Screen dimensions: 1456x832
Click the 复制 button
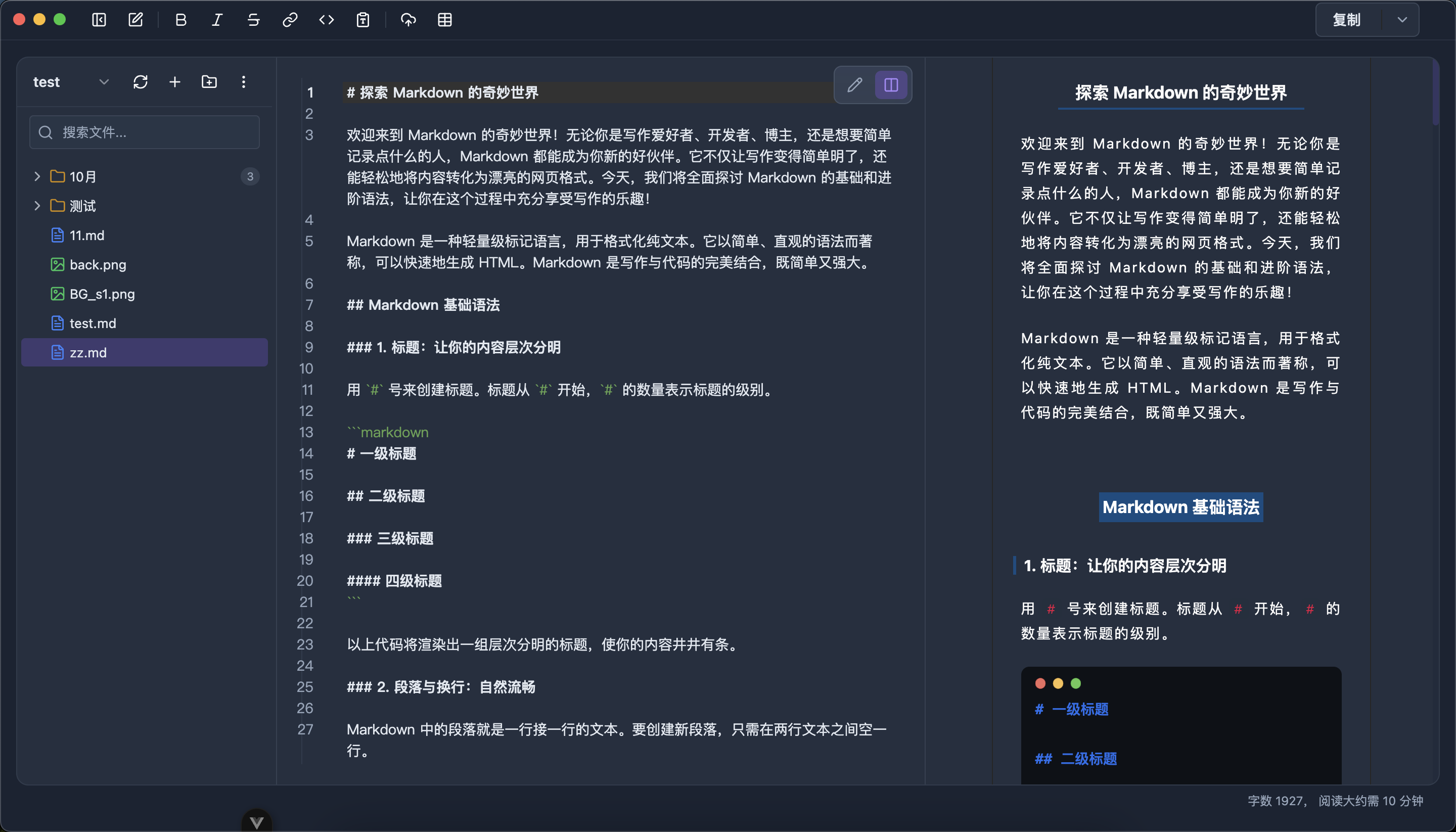click(1347, 20)
